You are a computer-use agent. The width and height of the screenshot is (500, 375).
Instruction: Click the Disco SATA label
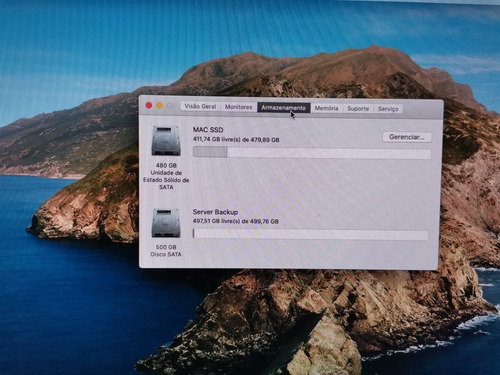point(166,254)
